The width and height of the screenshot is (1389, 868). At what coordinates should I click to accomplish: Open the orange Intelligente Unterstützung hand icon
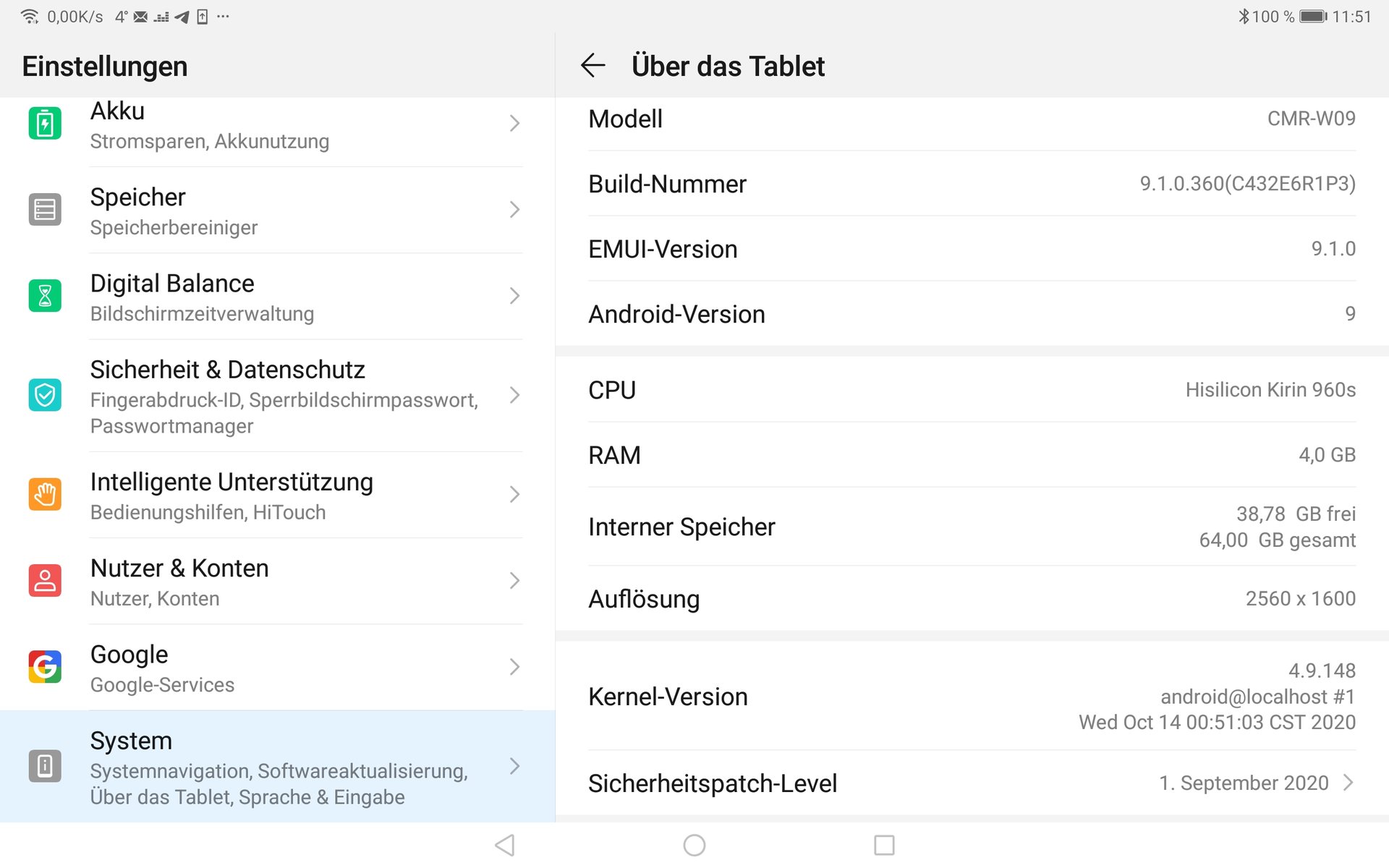pos(45,495)
